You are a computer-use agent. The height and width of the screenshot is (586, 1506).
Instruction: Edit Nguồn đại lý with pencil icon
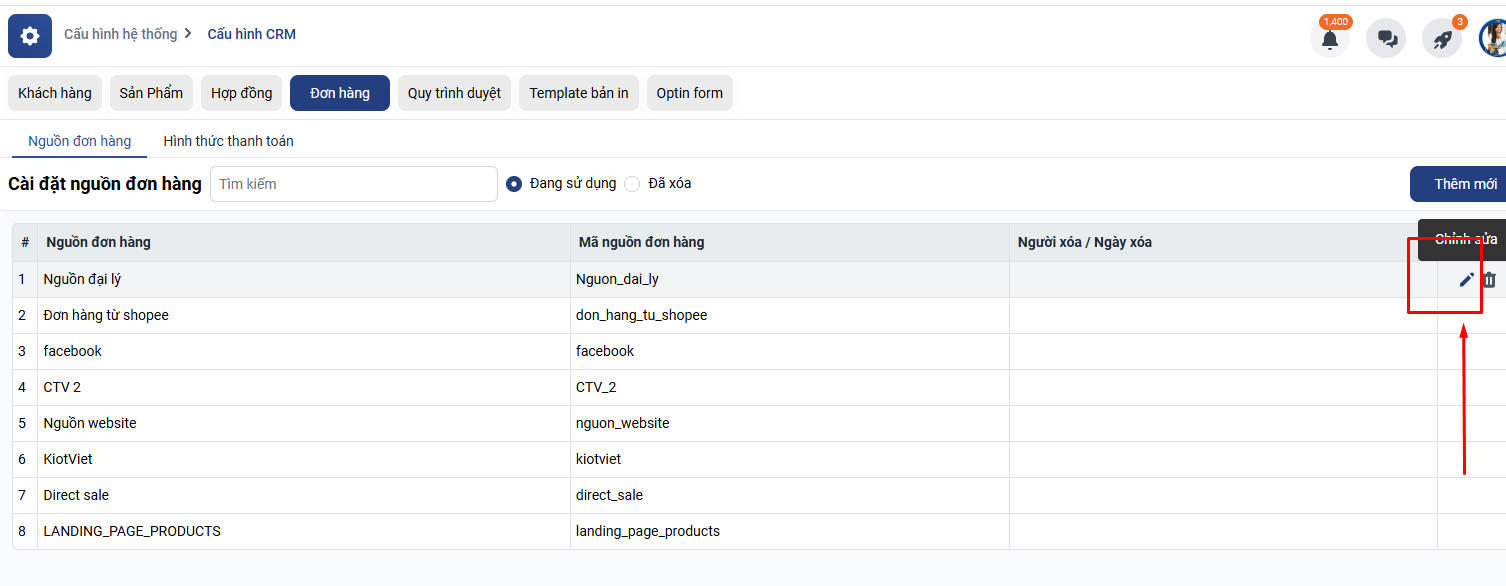point(1466,280)
